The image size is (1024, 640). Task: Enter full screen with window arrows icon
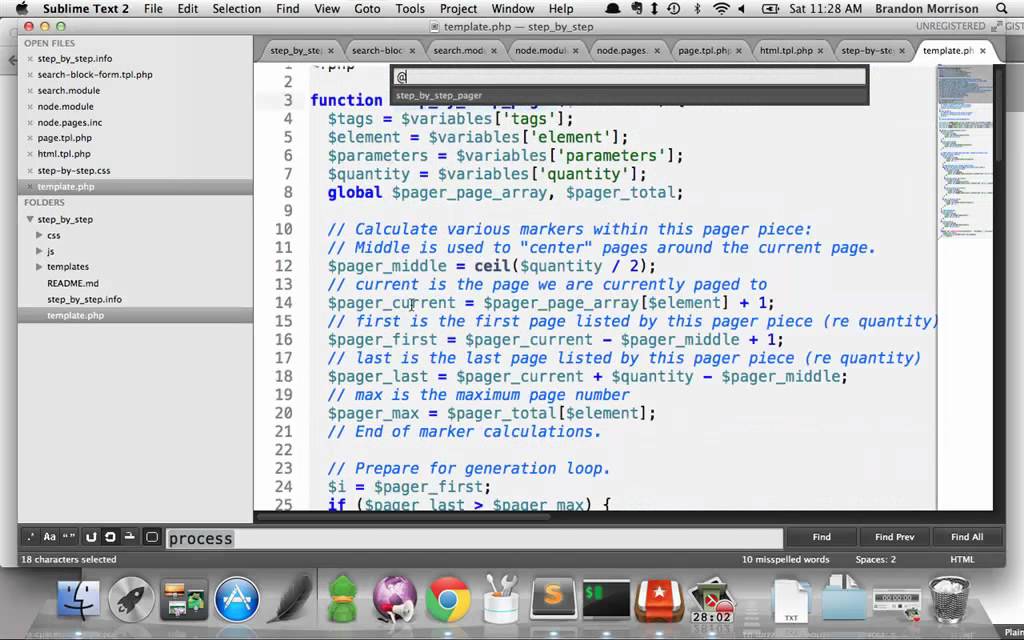point(997,27)
